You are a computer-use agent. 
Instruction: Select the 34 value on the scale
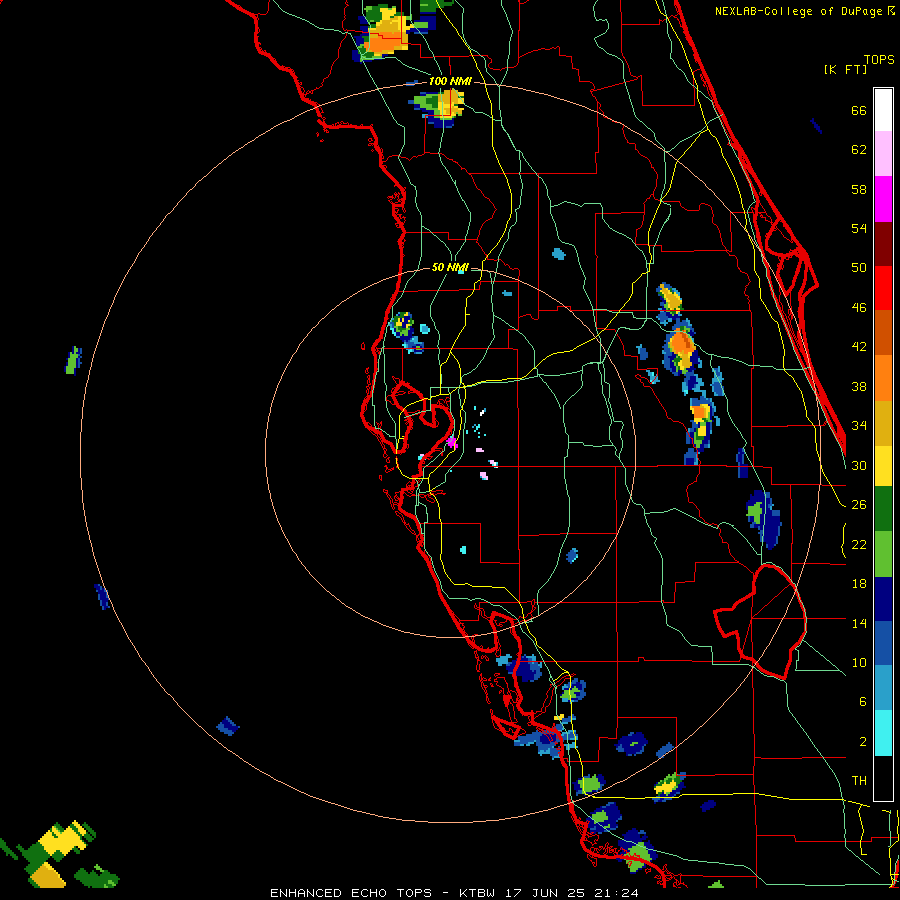[859, 426]
